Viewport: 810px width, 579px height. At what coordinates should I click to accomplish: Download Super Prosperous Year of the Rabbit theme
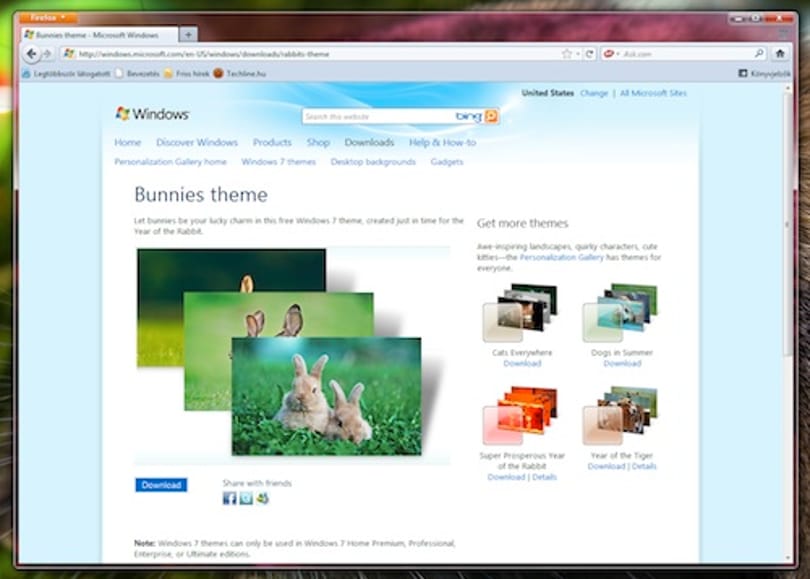point(506,477)
